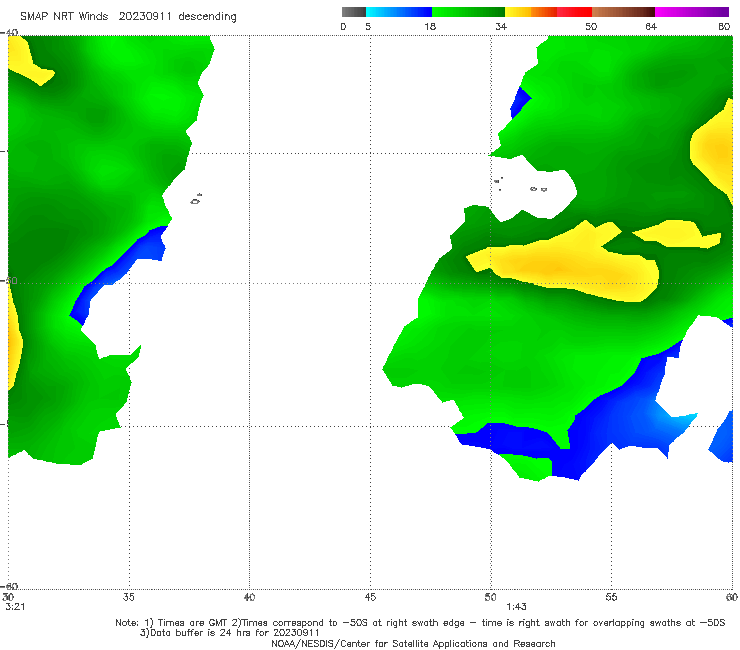This screenshot has width=740, height=650.
Task: Click the '45' longitude label on bottom axis
Action: 370,597
